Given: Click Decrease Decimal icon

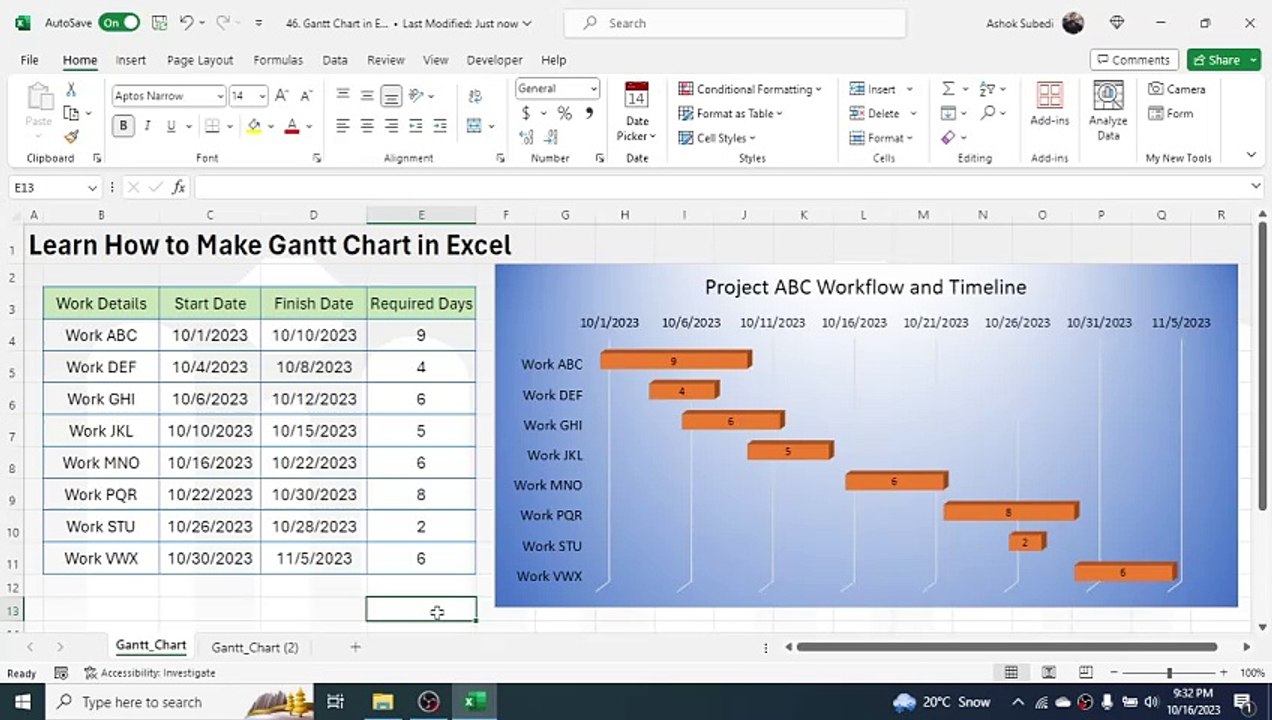Looking at the screenshot, I should [x=552, y=137].
